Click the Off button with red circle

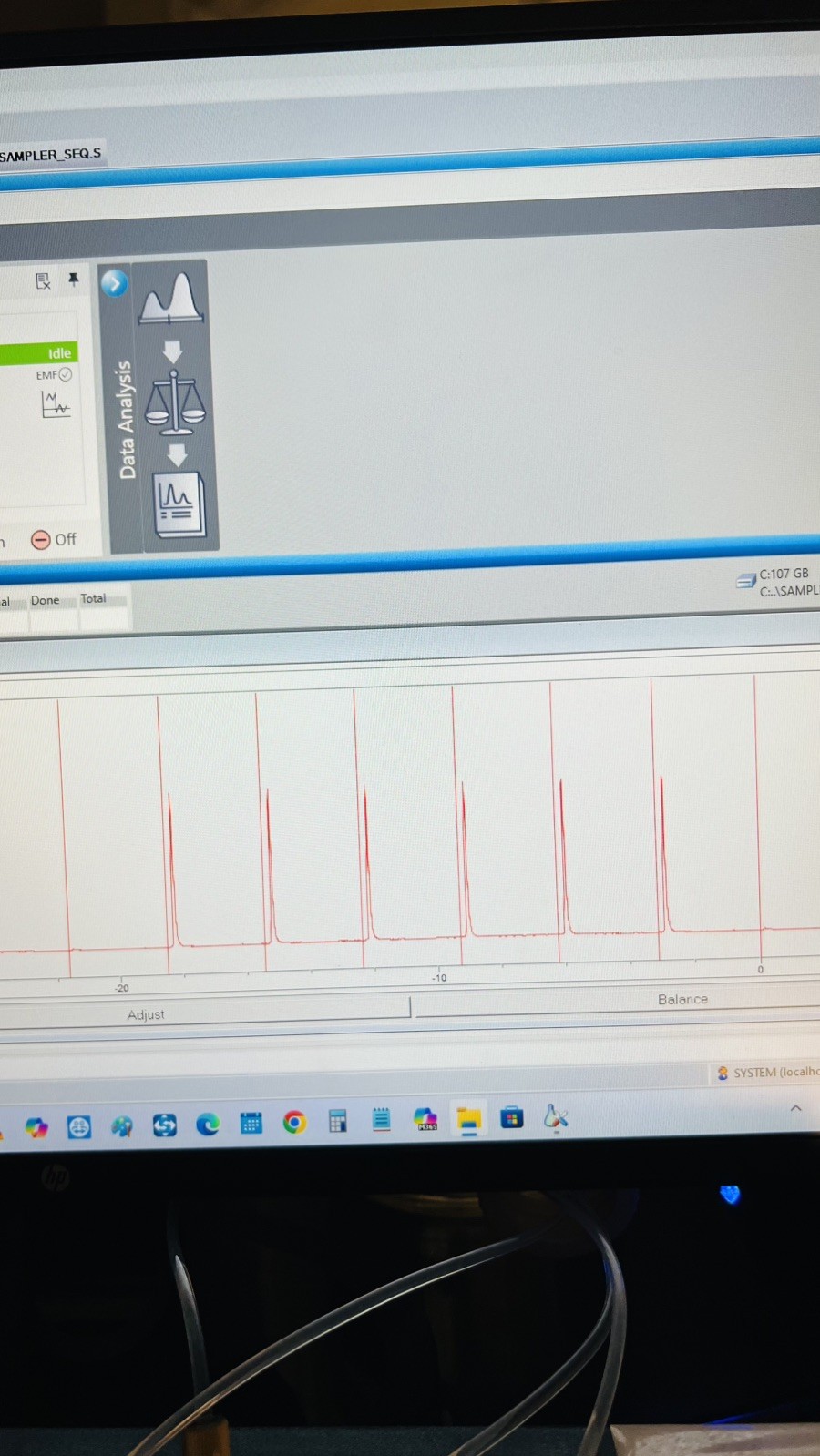click(x=54, y=539)
